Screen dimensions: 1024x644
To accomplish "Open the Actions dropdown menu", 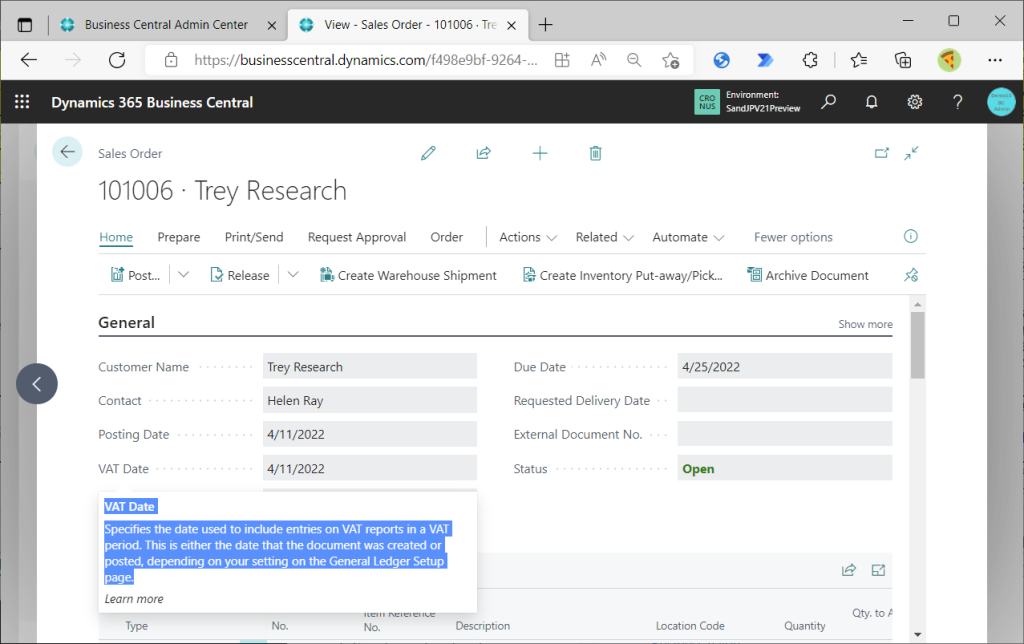I will 528,237.
